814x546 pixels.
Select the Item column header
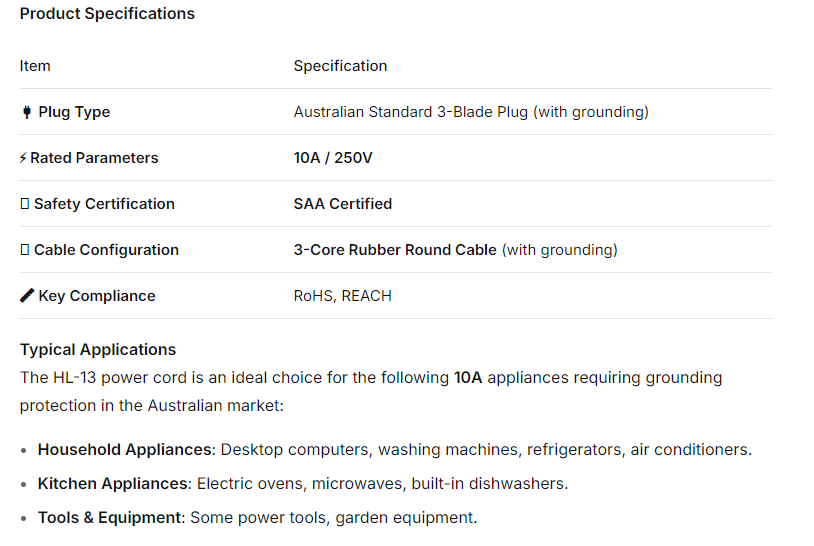(35, 66)
